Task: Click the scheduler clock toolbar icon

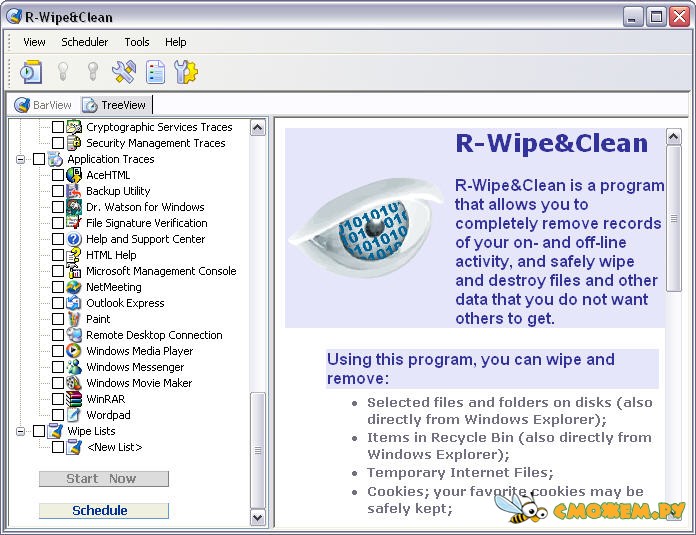Action: (x=31, y=72)
